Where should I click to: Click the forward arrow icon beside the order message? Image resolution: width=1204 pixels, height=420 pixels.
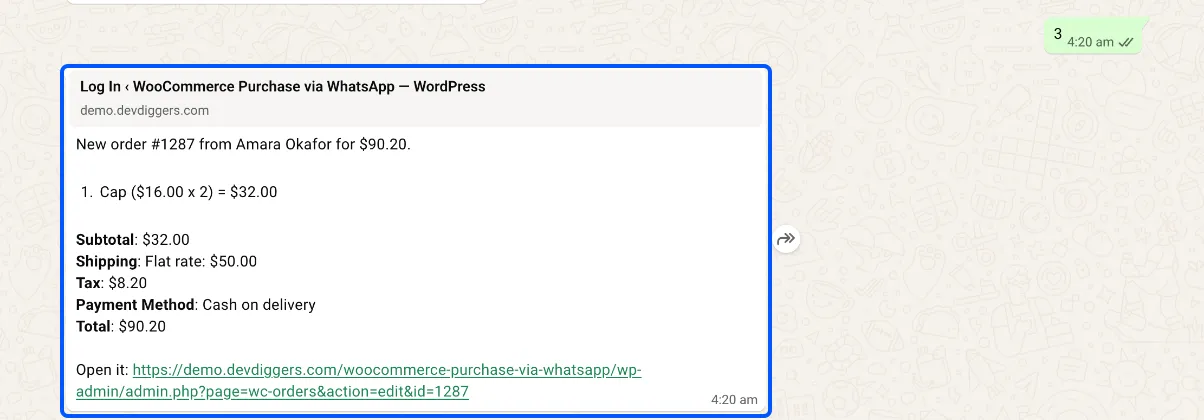coord(786,239)
